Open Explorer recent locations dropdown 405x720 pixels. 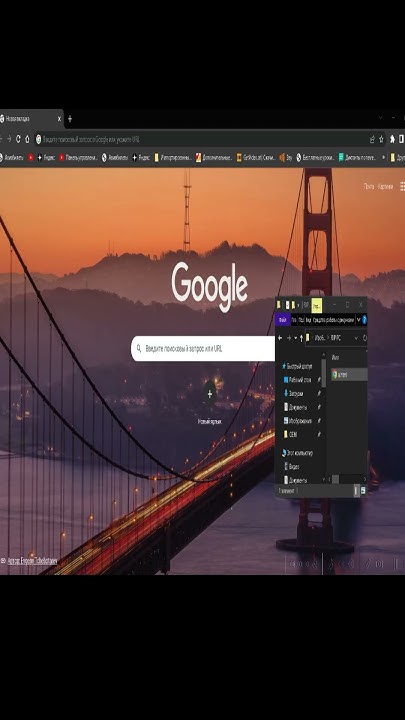(295, 338)
